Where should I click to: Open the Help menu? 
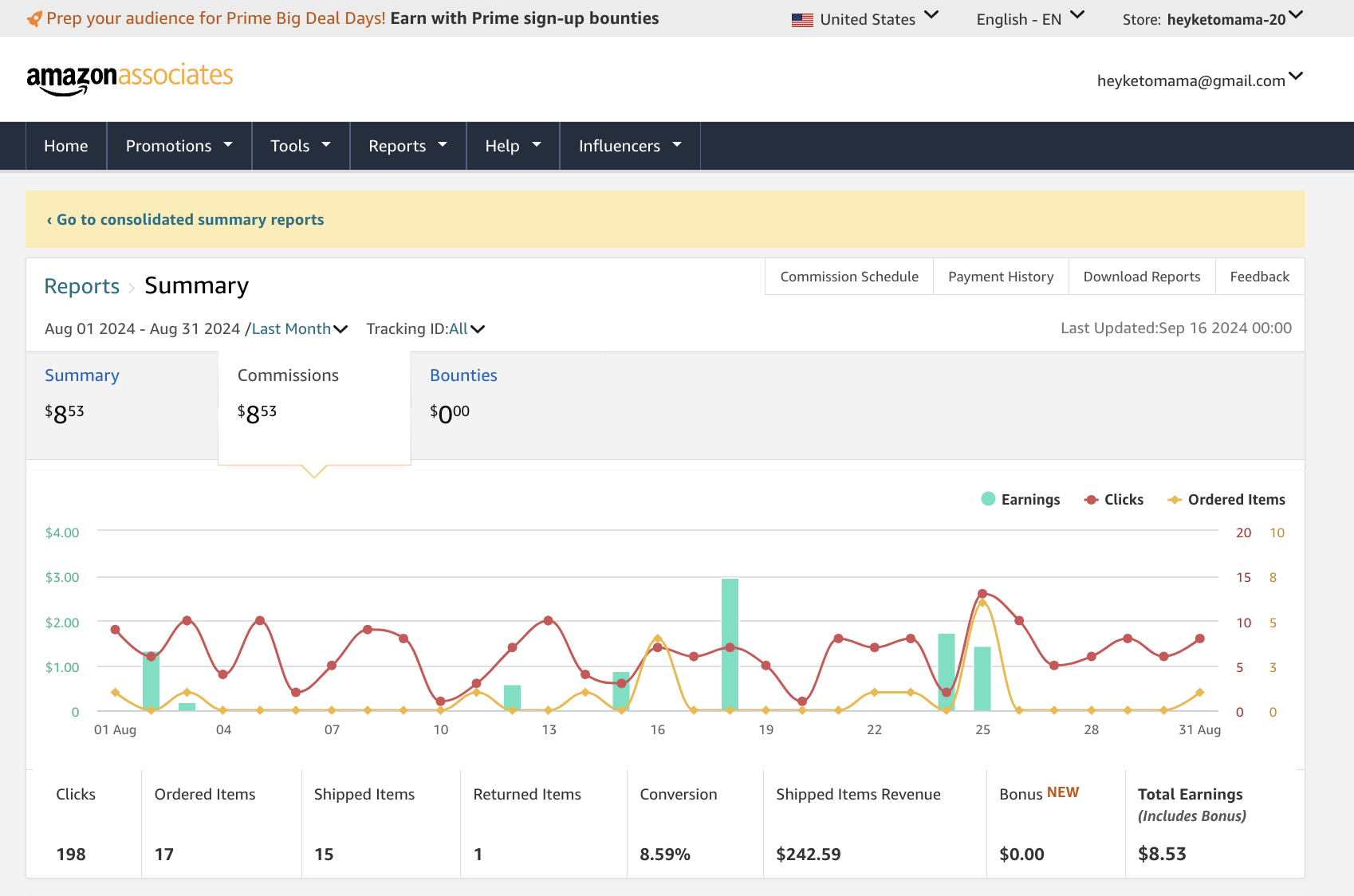(x=514, y=146)
